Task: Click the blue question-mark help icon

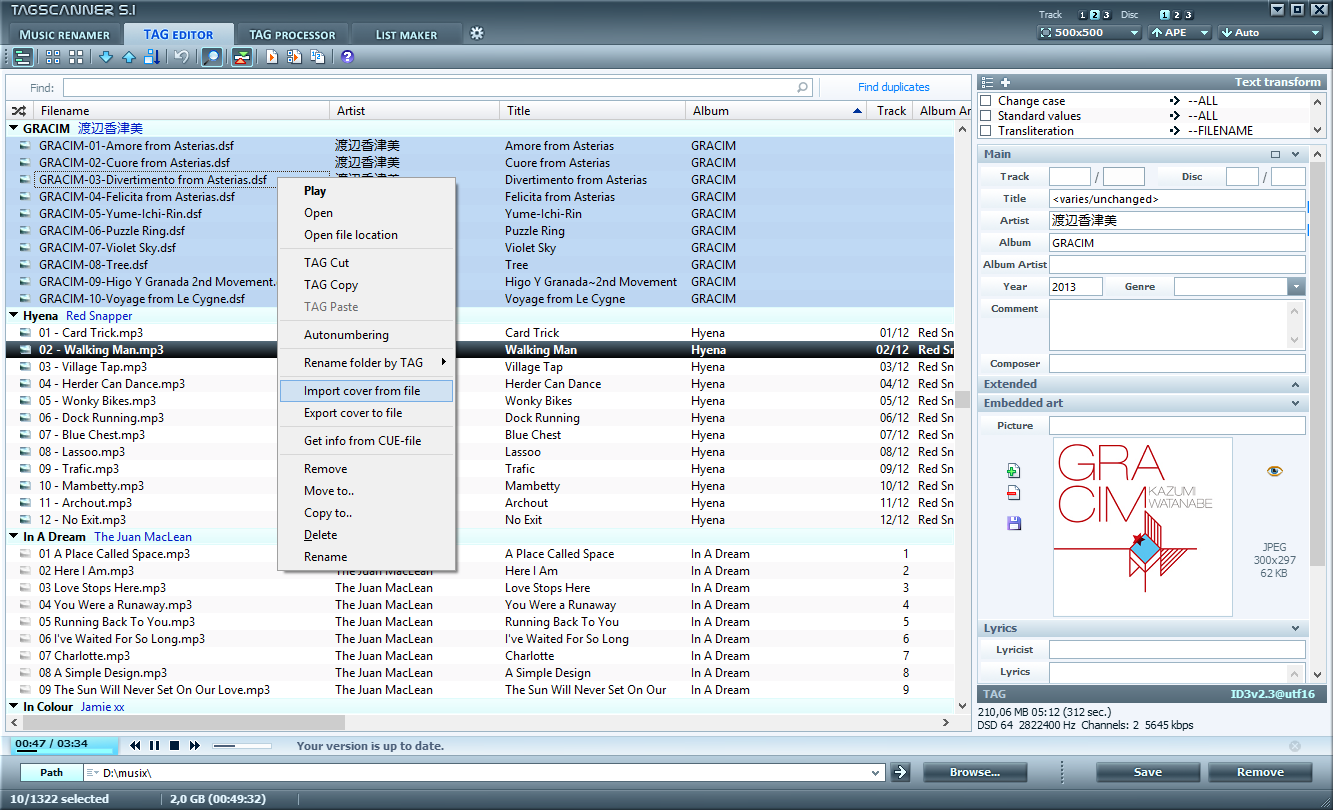Action: [x=347, y=57]
